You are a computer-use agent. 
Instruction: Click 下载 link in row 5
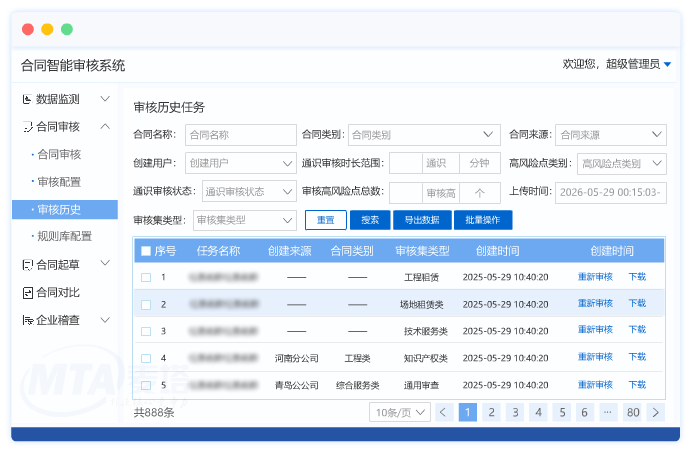637,385
